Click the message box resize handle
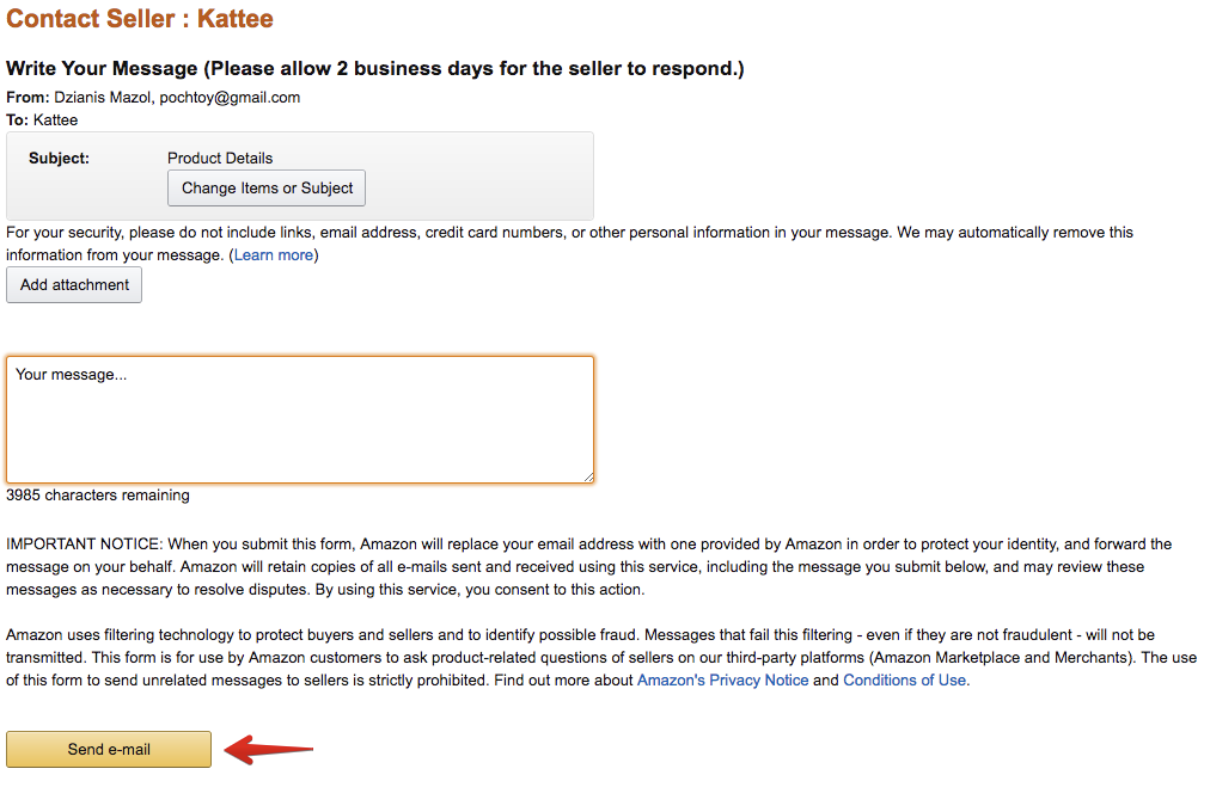 click(x=589, y=478)
